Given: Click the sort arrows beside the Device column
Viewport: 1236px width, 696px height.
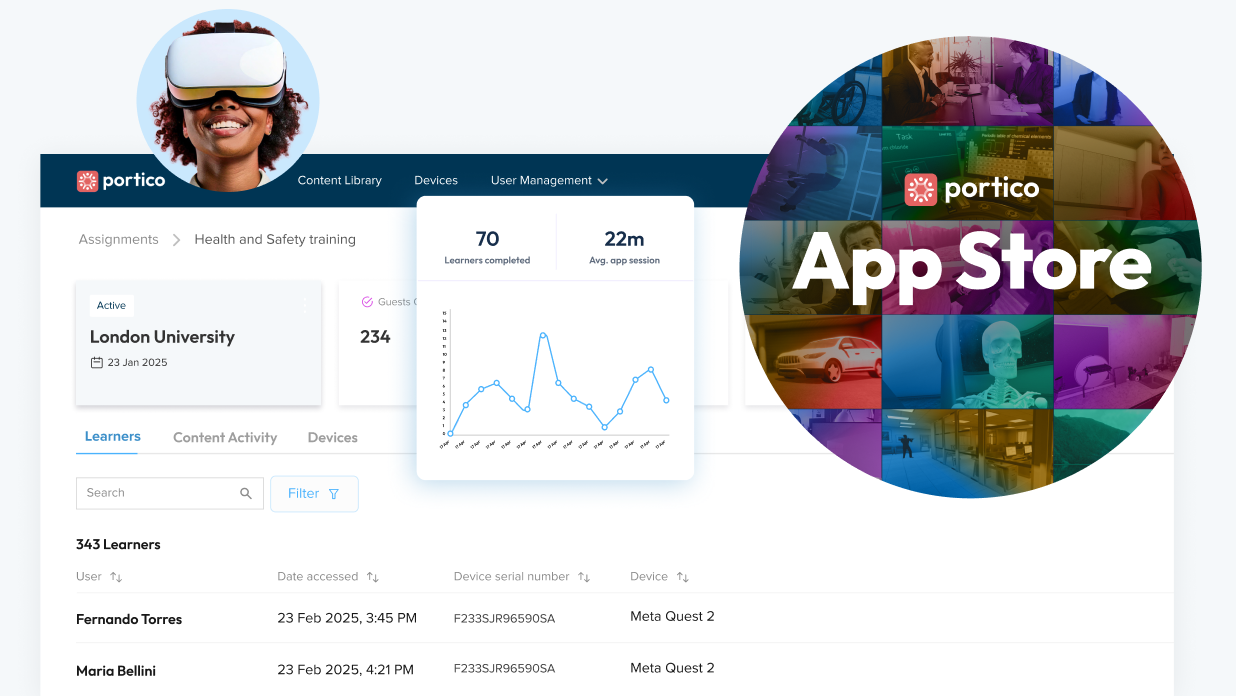Looking at the screenshot, I should [683, 577].
